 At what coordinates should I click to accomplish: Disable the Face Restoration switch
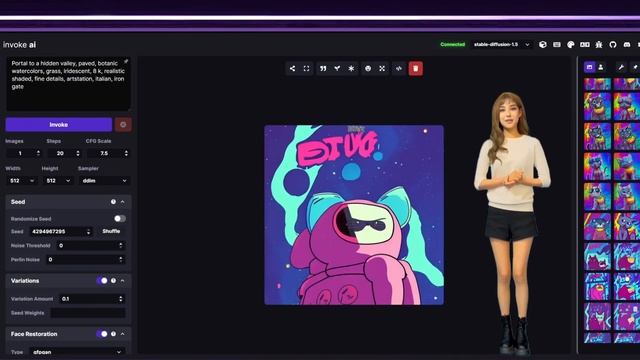pos(102,333)
